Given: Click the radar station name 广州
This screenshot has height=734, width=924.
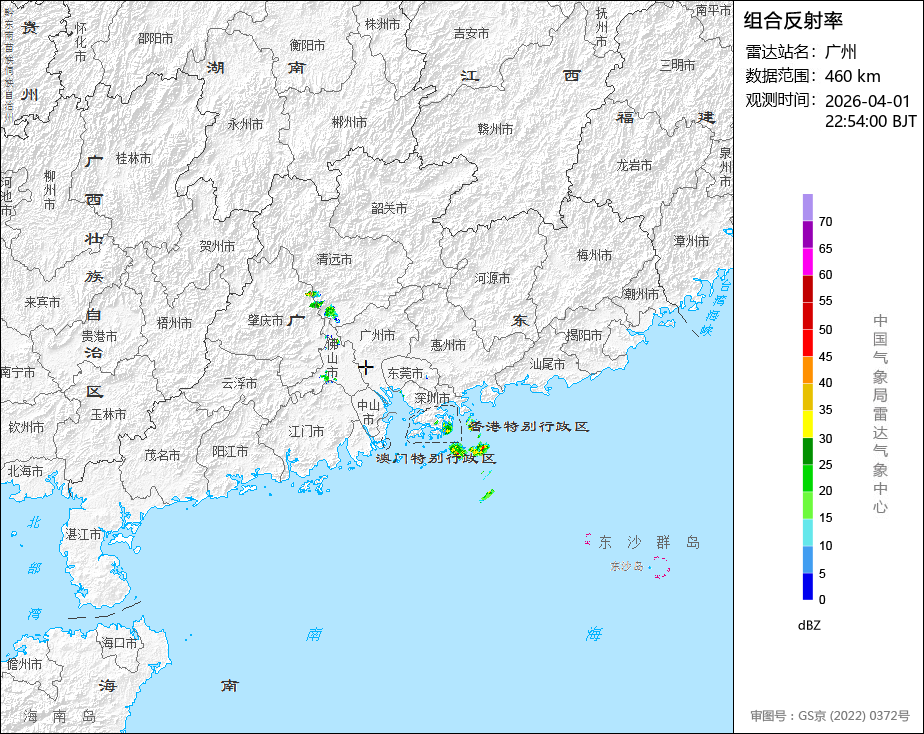Looking at the screenshot, I should 840,52.
